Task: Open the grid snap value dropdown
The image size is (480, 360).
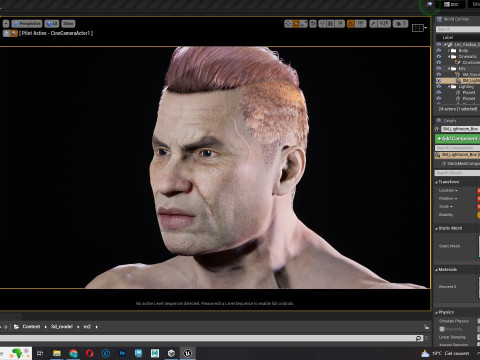Action: coord(340,24)
